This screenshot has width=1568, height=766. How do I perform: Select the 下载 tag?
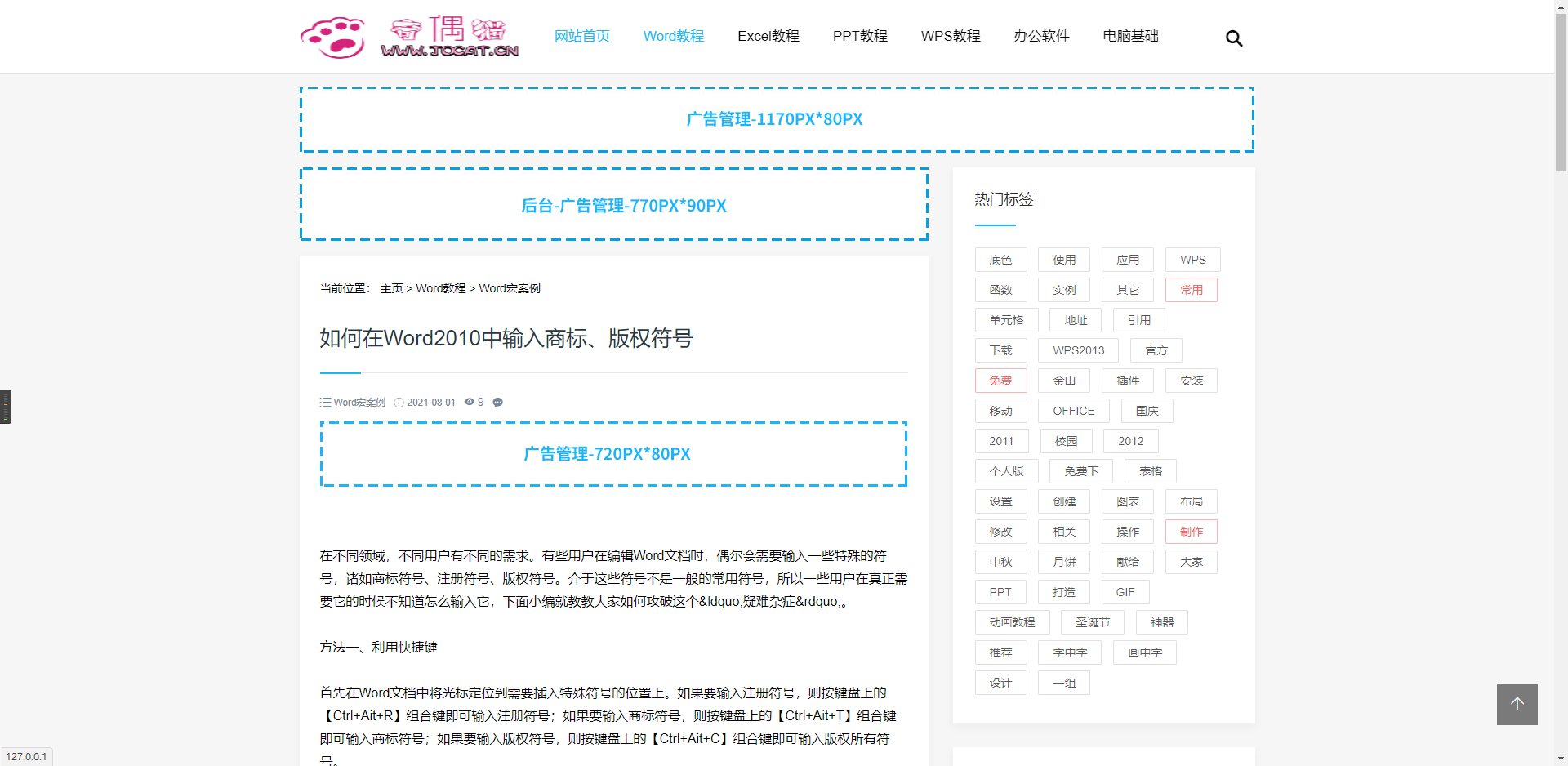pyautogui.click(x=1000, y=350)
